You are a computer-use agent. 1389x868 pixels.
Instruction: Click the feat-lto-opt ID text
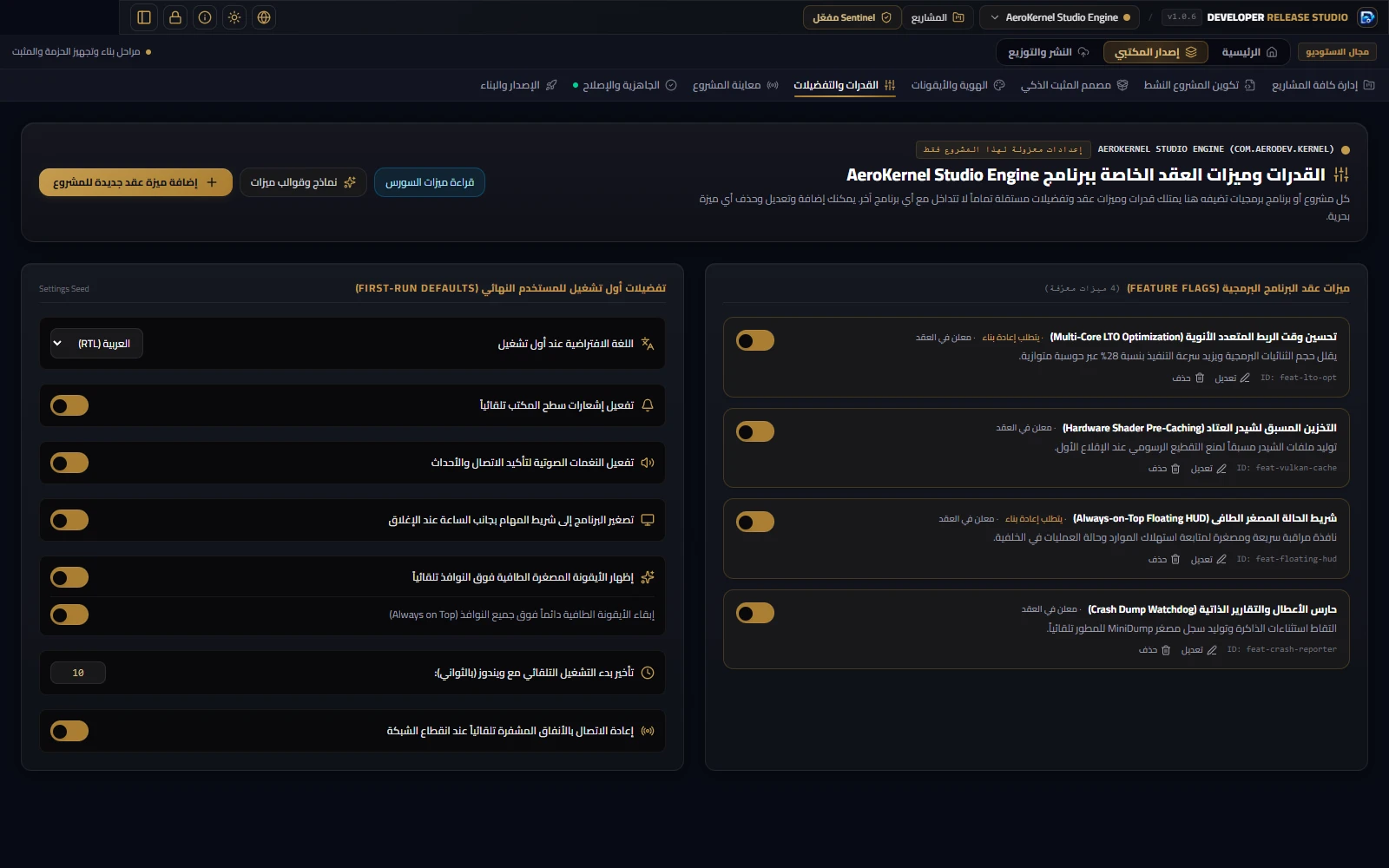[1299, 378]
